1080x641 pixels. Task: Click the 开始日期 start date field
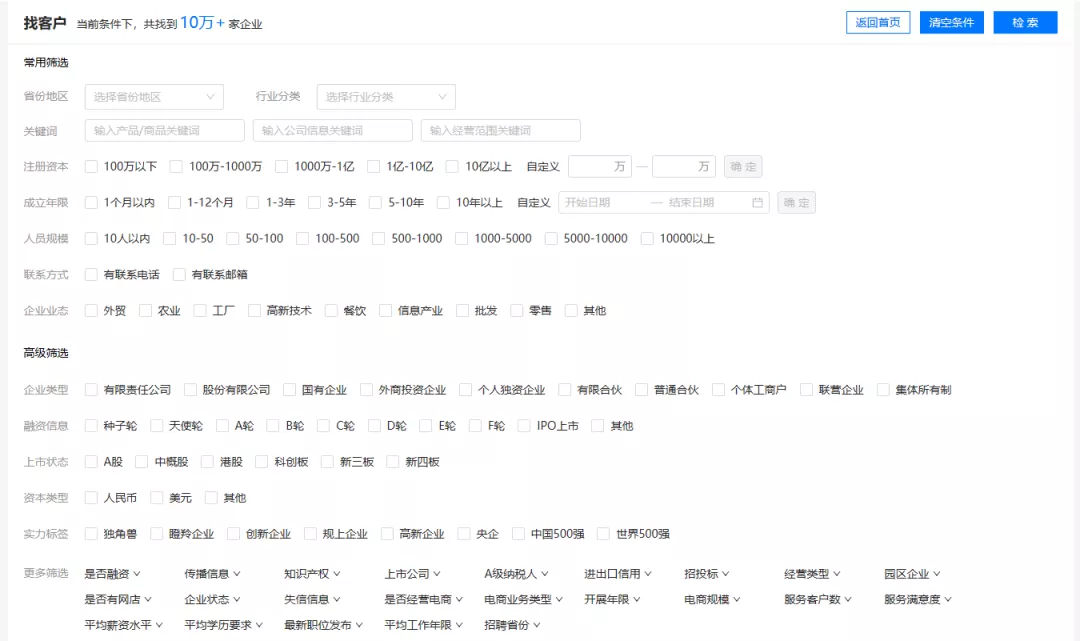point(602,202)
